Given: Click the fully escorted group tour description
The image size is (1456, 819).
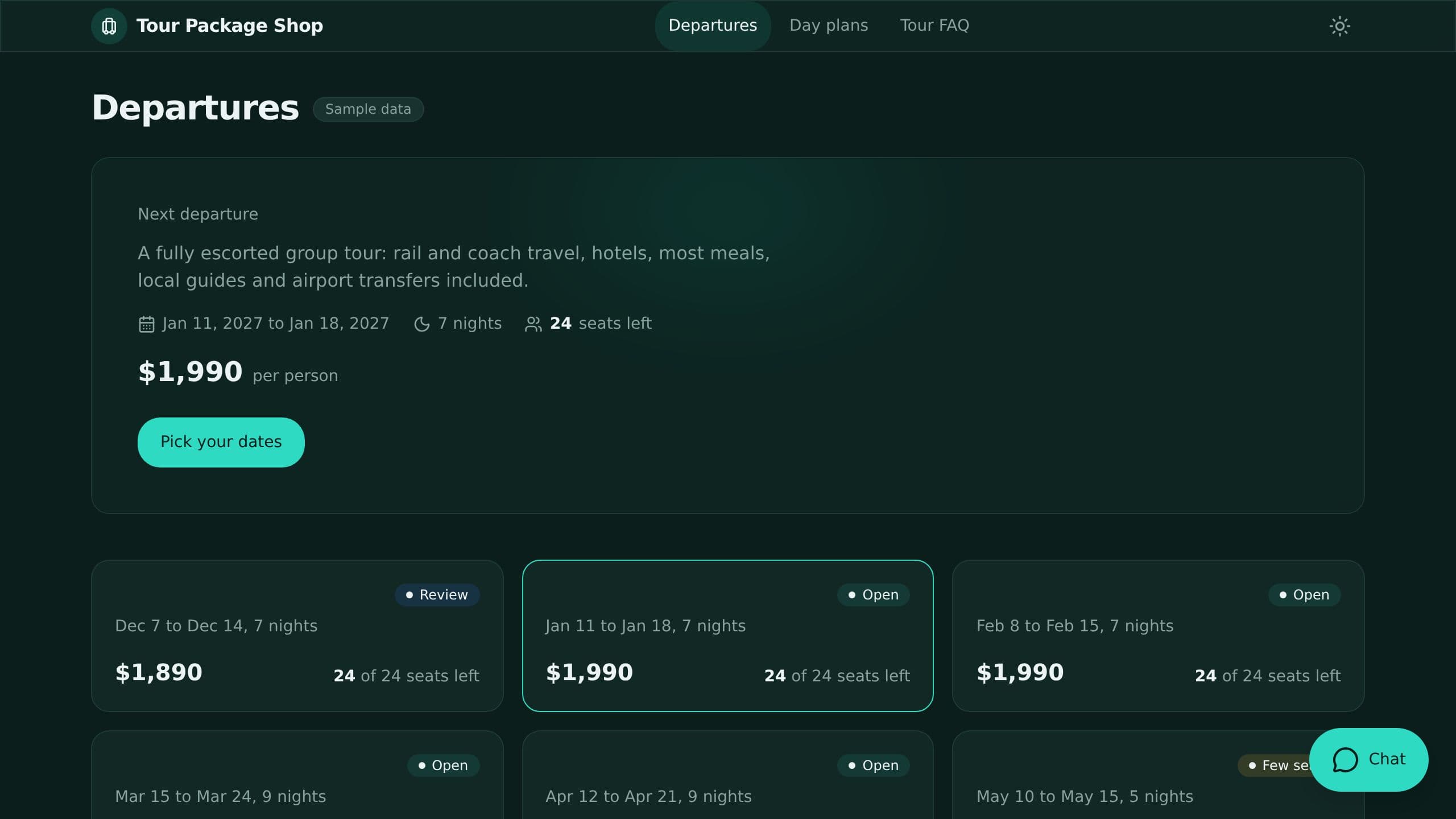Looking at the screenshot, I should pos(454,267).
